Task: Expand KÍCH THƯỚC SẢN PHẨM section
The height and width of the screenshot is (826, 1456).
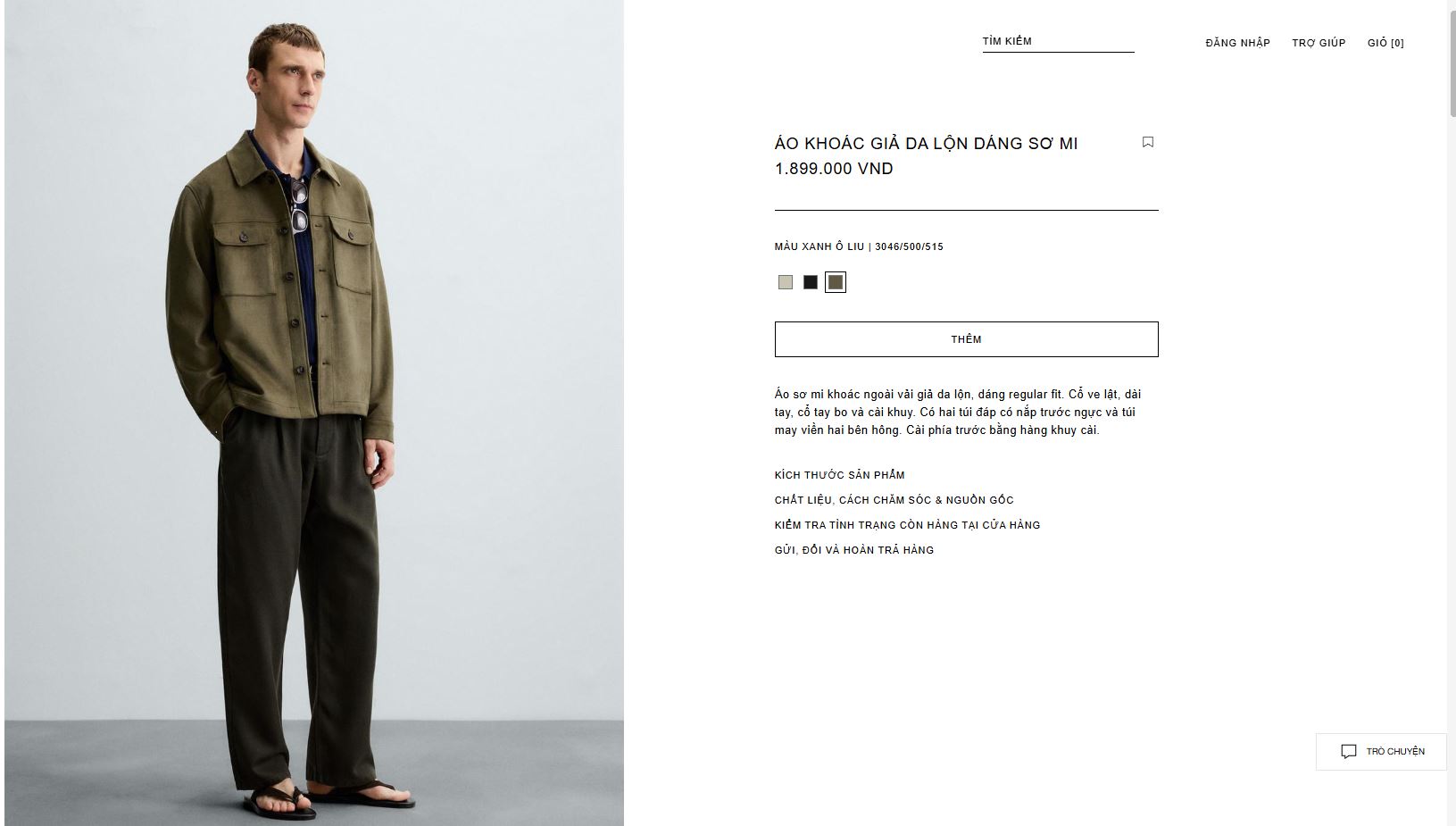Action: coord(840,475)
